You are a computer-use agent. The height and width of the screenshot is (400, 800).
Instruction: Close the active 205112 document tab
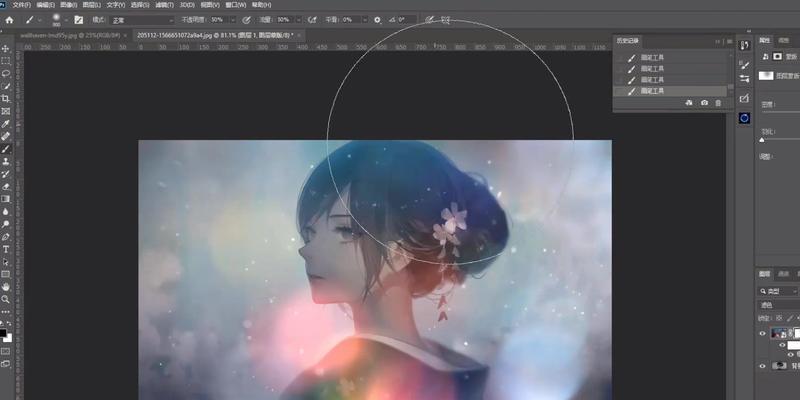pos(299,35)
